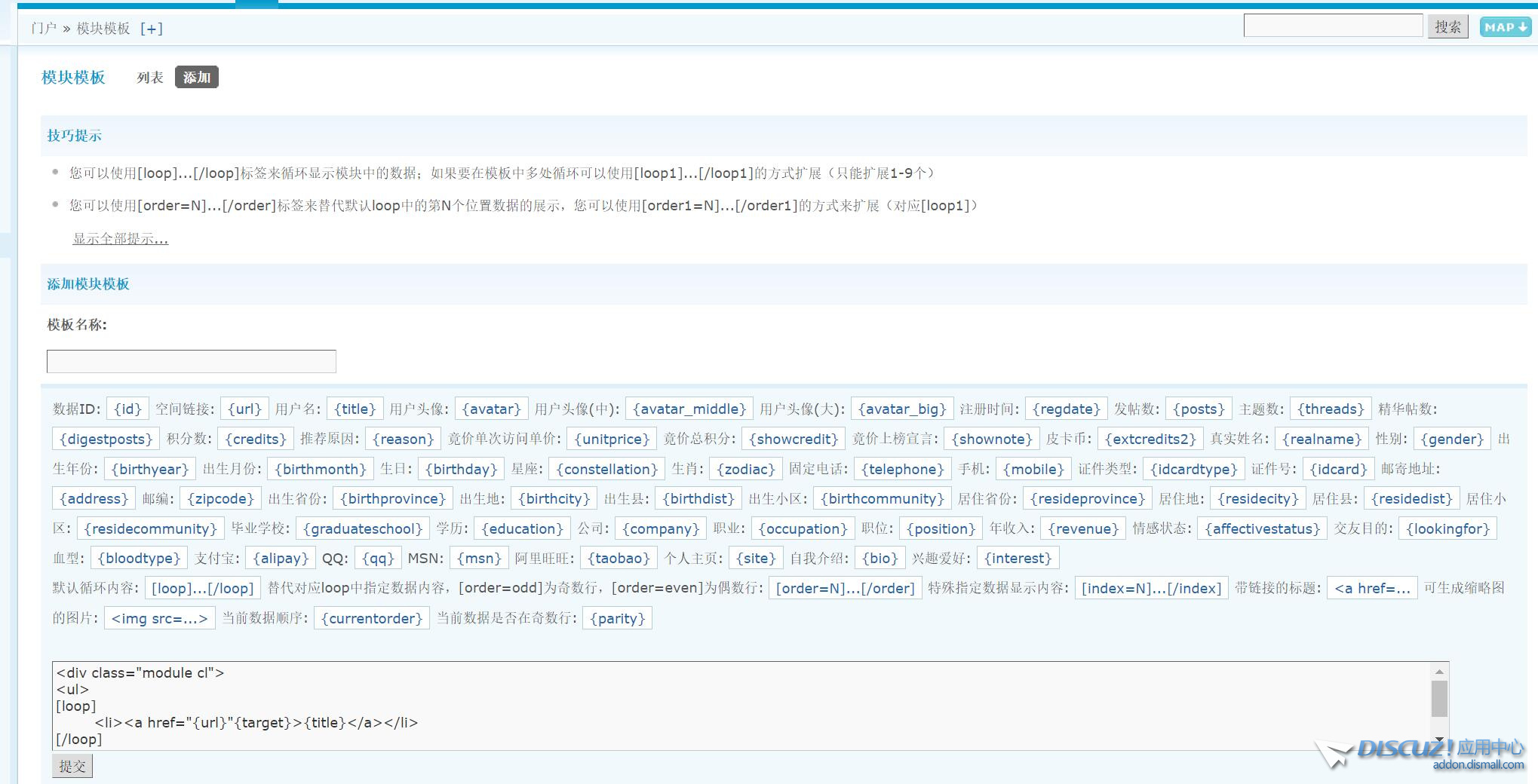Insert the {interest} tag
The height and width of the screenshot is (784, 1538).
point(1018,559)
